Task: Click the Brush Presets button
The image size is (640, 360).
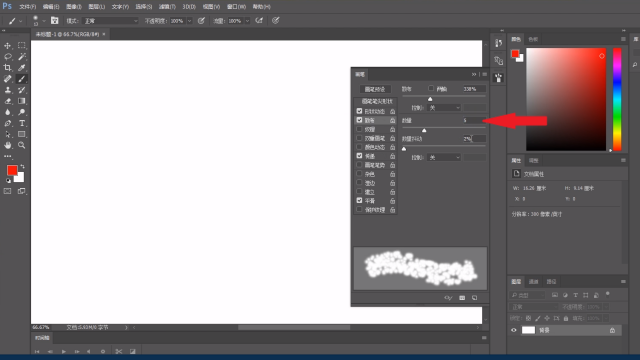Action: [x=375, y=89]
